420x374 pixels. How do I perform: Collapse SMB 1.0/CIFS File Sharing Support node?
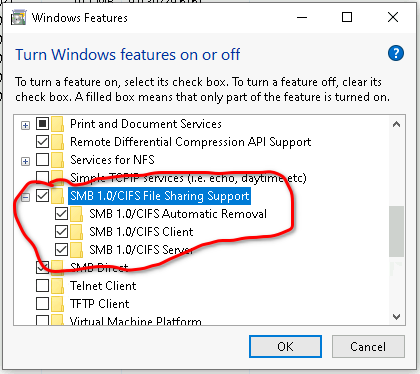click(x=25, y=198)
